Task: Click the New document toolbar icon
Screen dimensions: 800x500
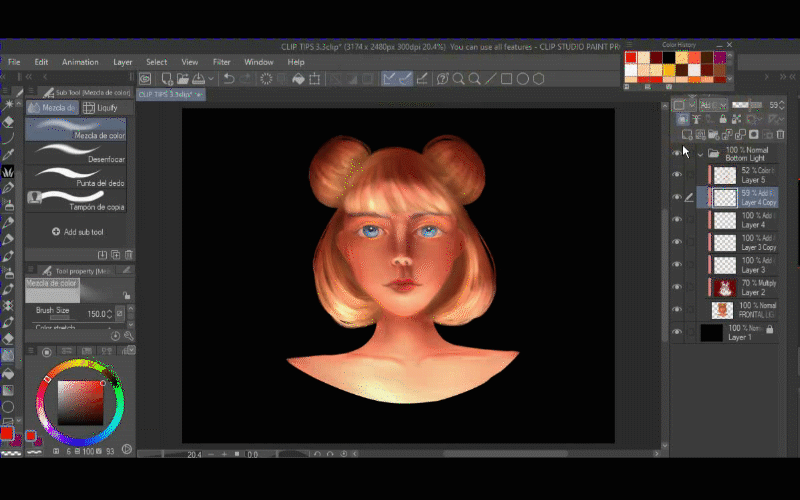Action: pos(166,79)
